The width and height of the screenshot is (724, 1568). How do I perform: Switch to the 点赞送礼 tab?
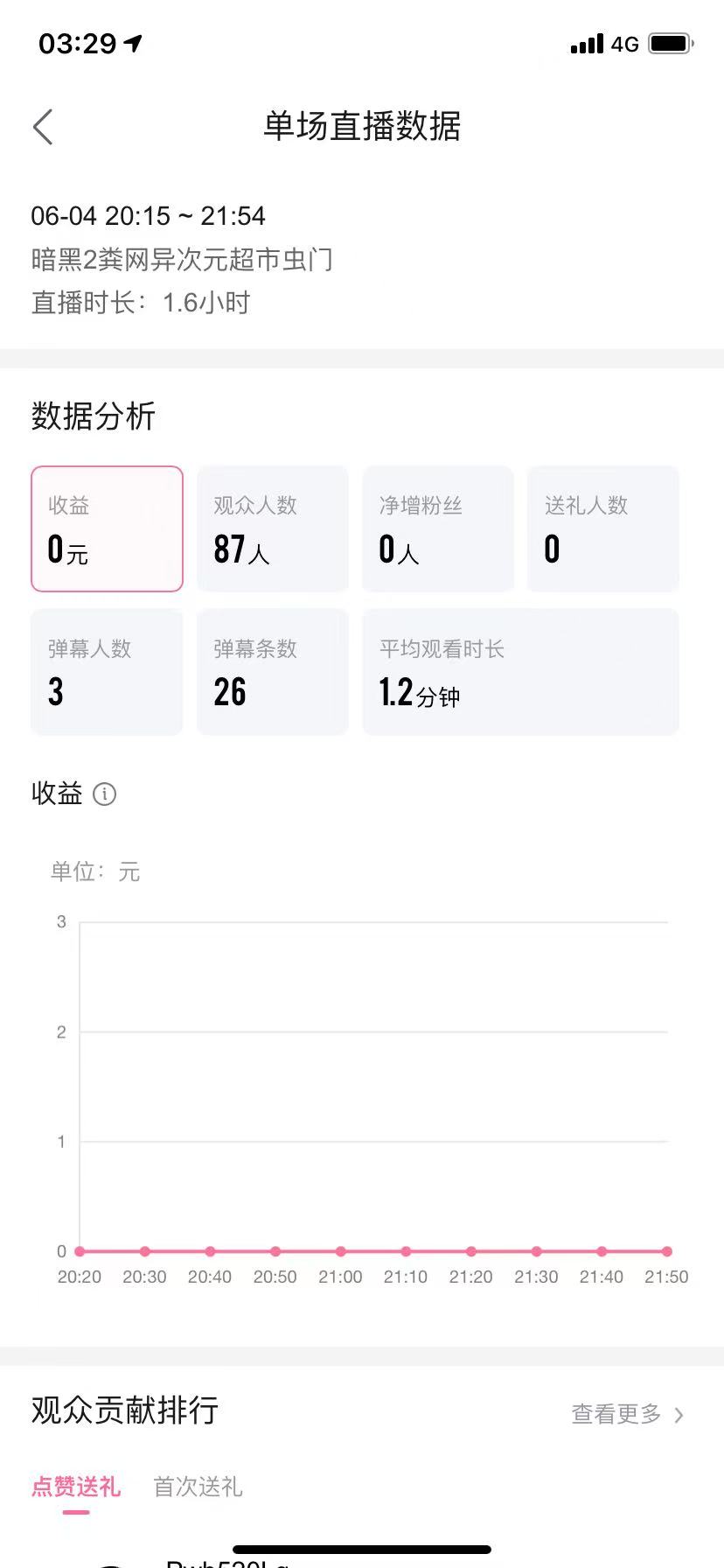point(76,1487)
